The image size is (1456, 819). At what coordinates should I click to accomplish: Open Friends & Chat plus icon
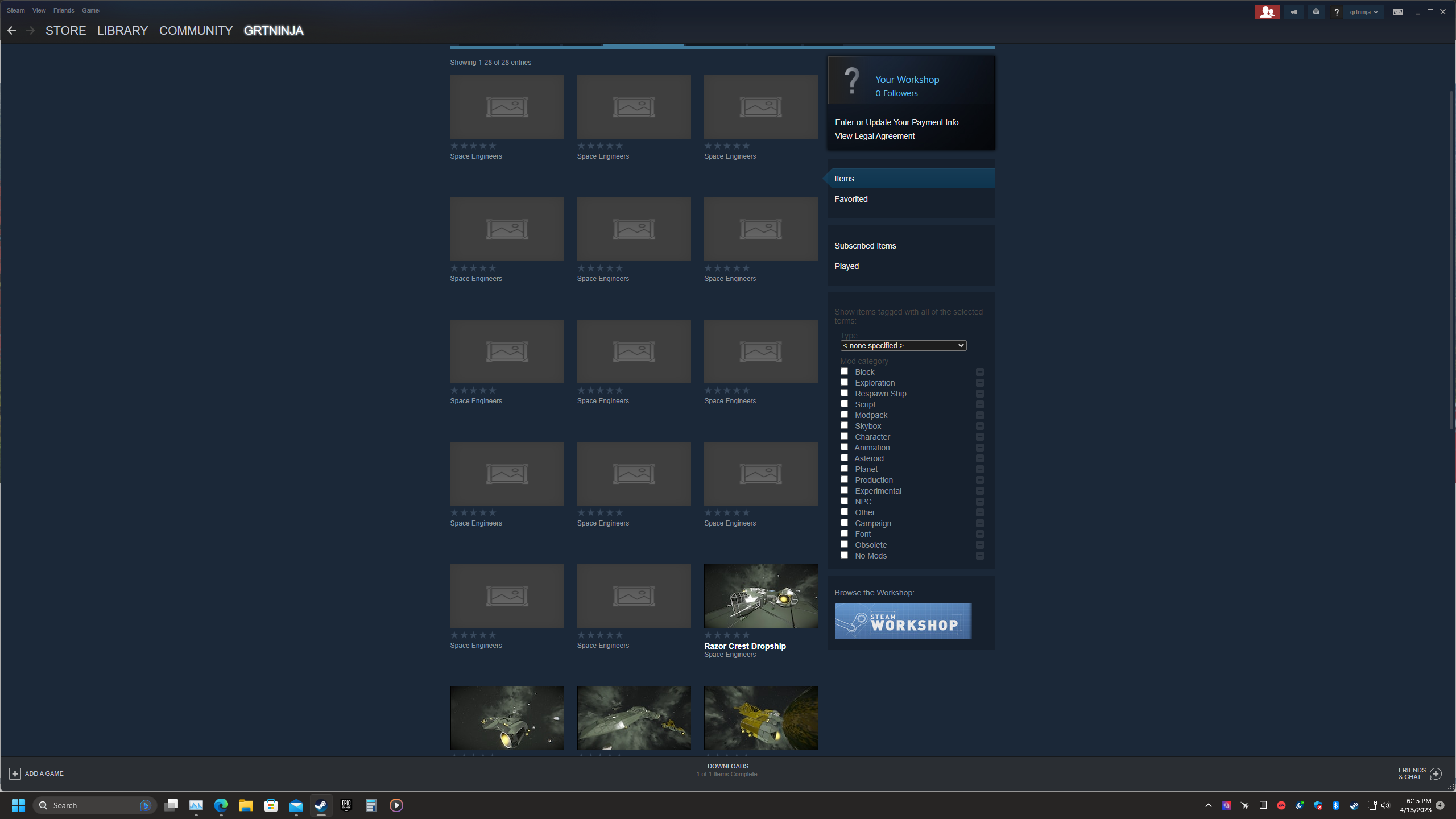(1436, 773)
